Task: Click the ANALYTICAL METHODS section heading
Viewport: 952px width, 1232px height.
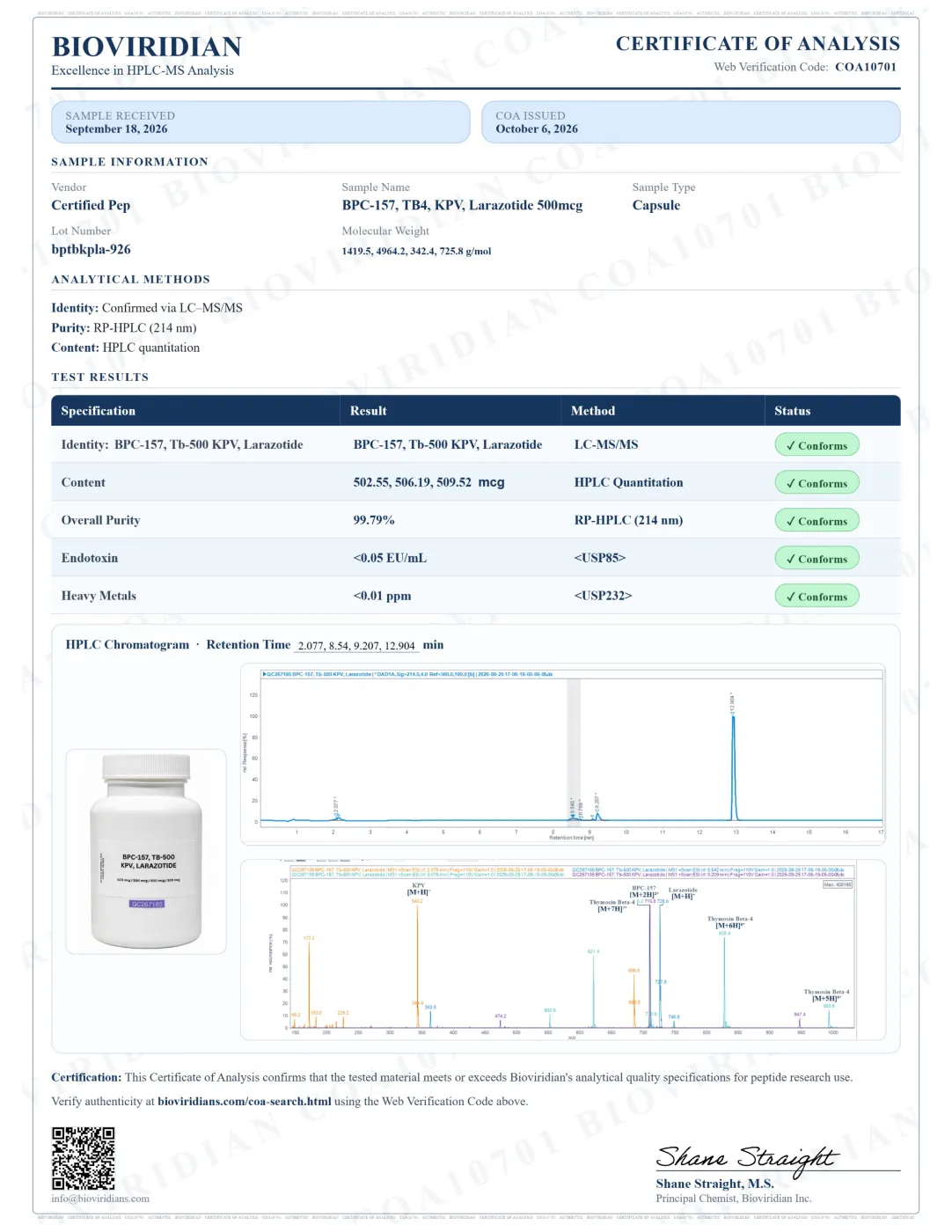Action: tap(131, 280)
